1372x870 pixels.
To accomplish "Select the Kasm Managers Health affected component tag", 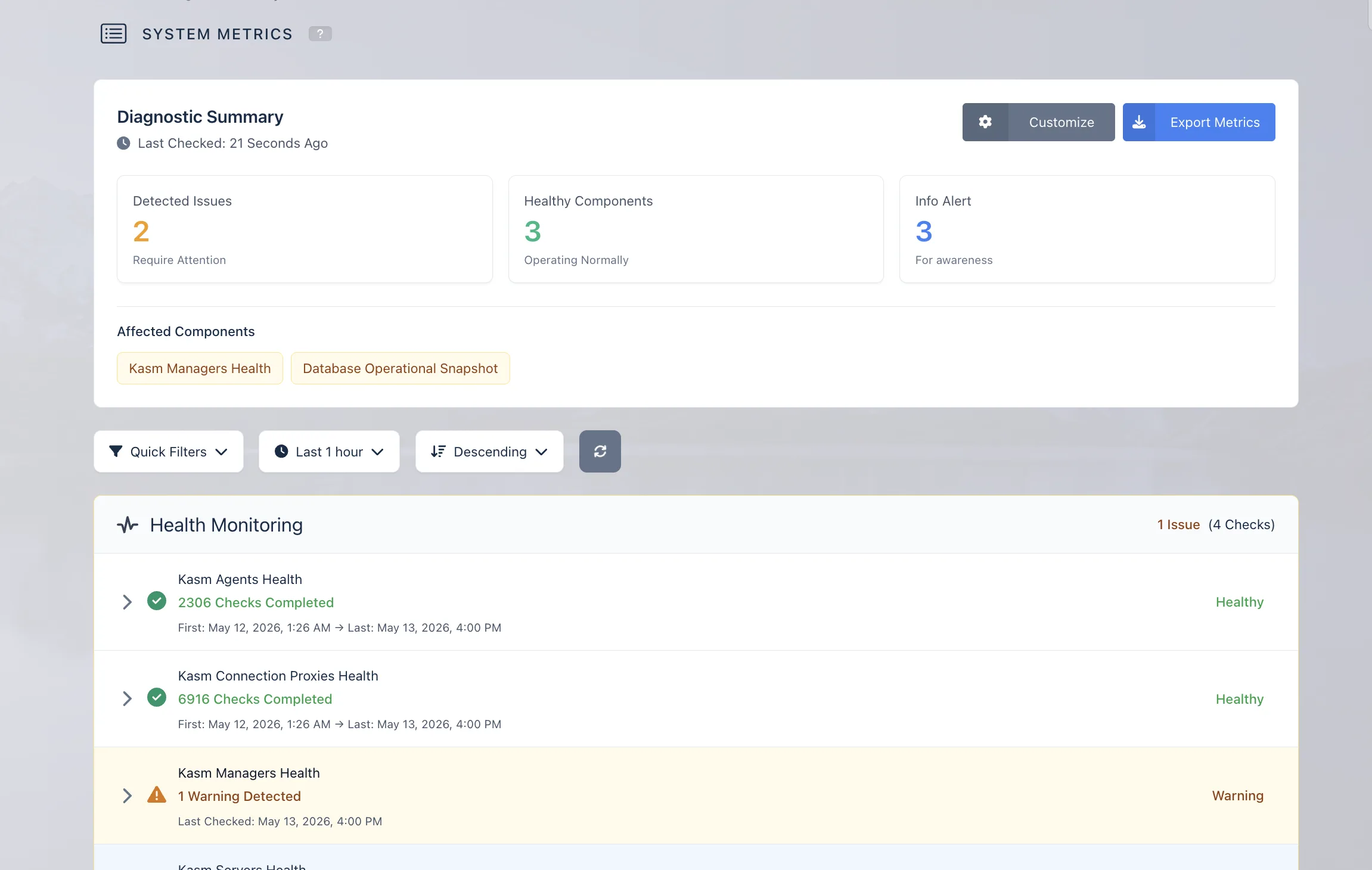I will pyautogui.click(x=200, y=368).
